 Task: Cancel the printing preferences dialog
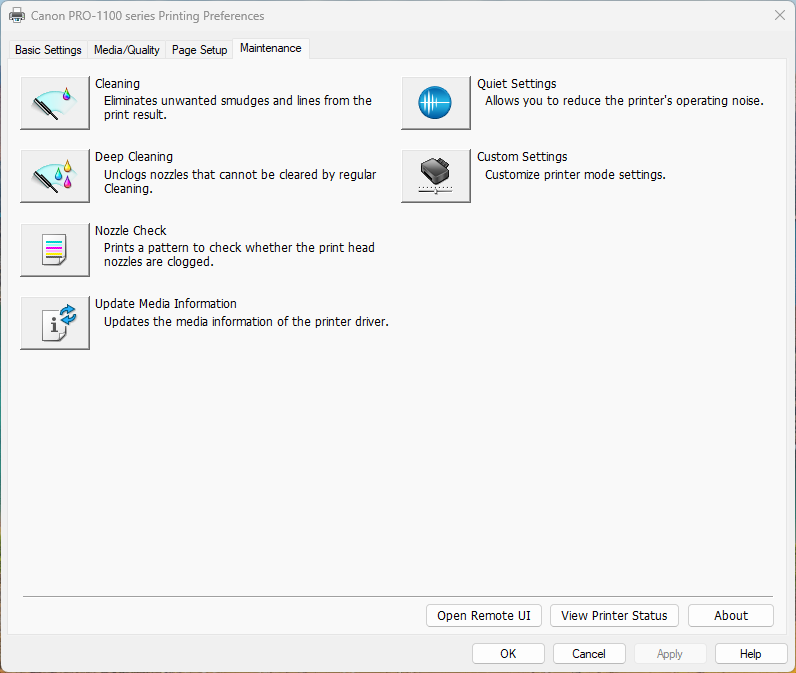pyautogui.click(x=589, y=654)
